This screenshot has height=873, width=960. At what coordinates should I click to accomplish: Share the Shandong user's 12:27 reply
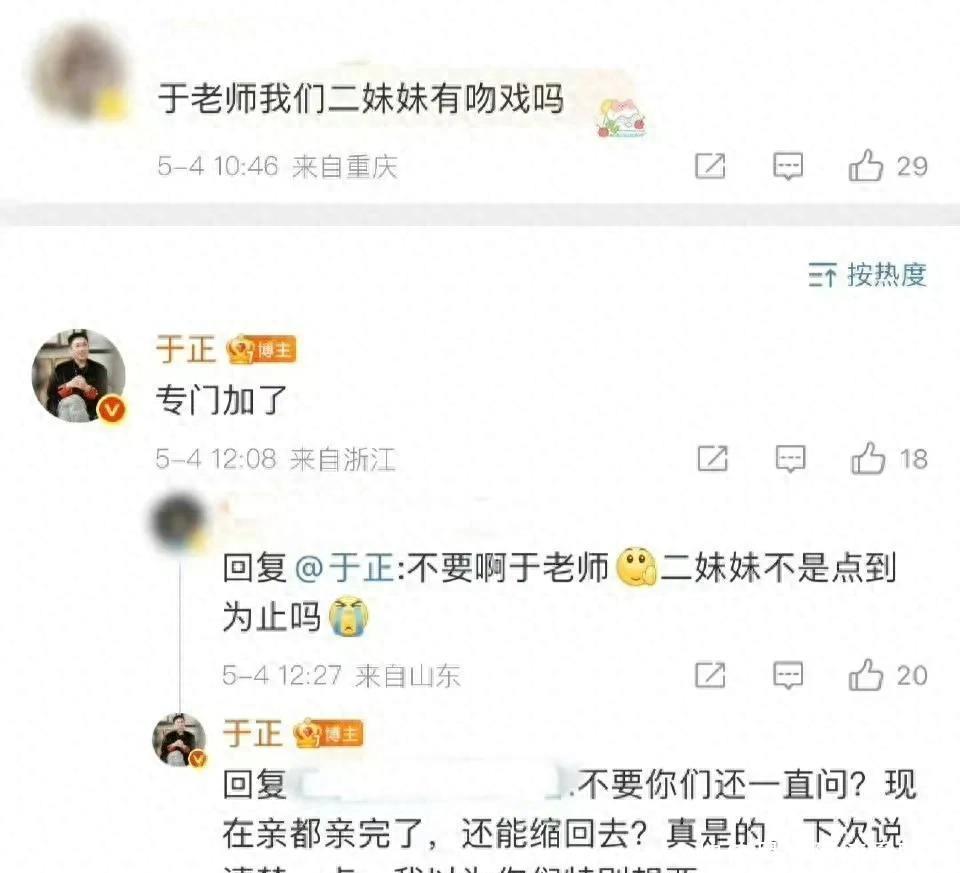pyautogui.click(x=710, y=675)
